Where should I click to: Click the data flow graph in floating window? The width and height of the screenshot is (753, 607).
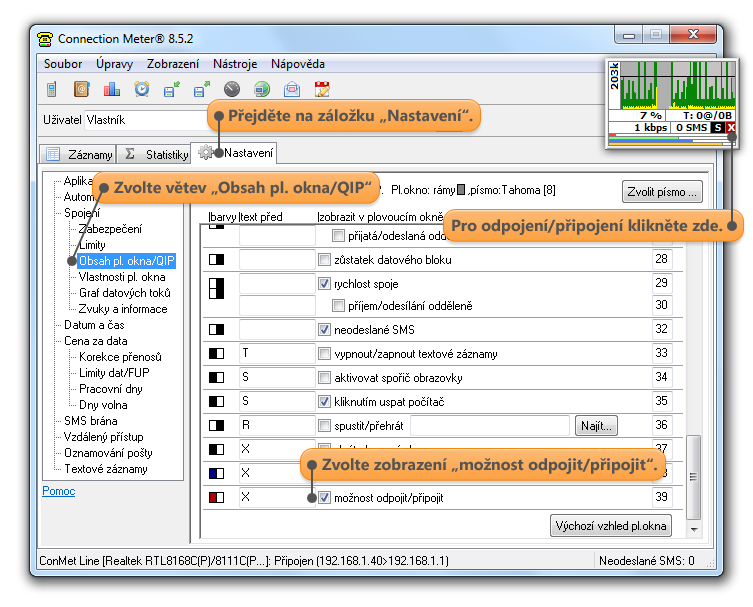(678, 85)
